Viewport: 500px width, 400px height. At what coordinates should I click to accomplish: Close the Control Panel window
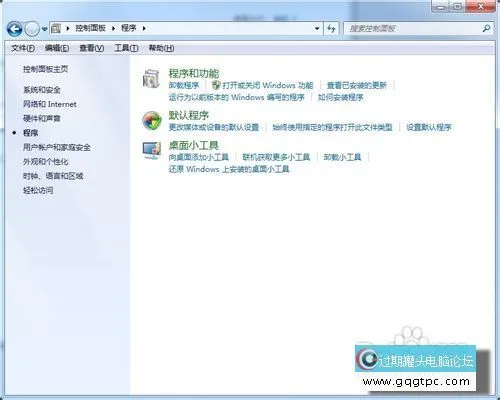(x=481, y=7)
